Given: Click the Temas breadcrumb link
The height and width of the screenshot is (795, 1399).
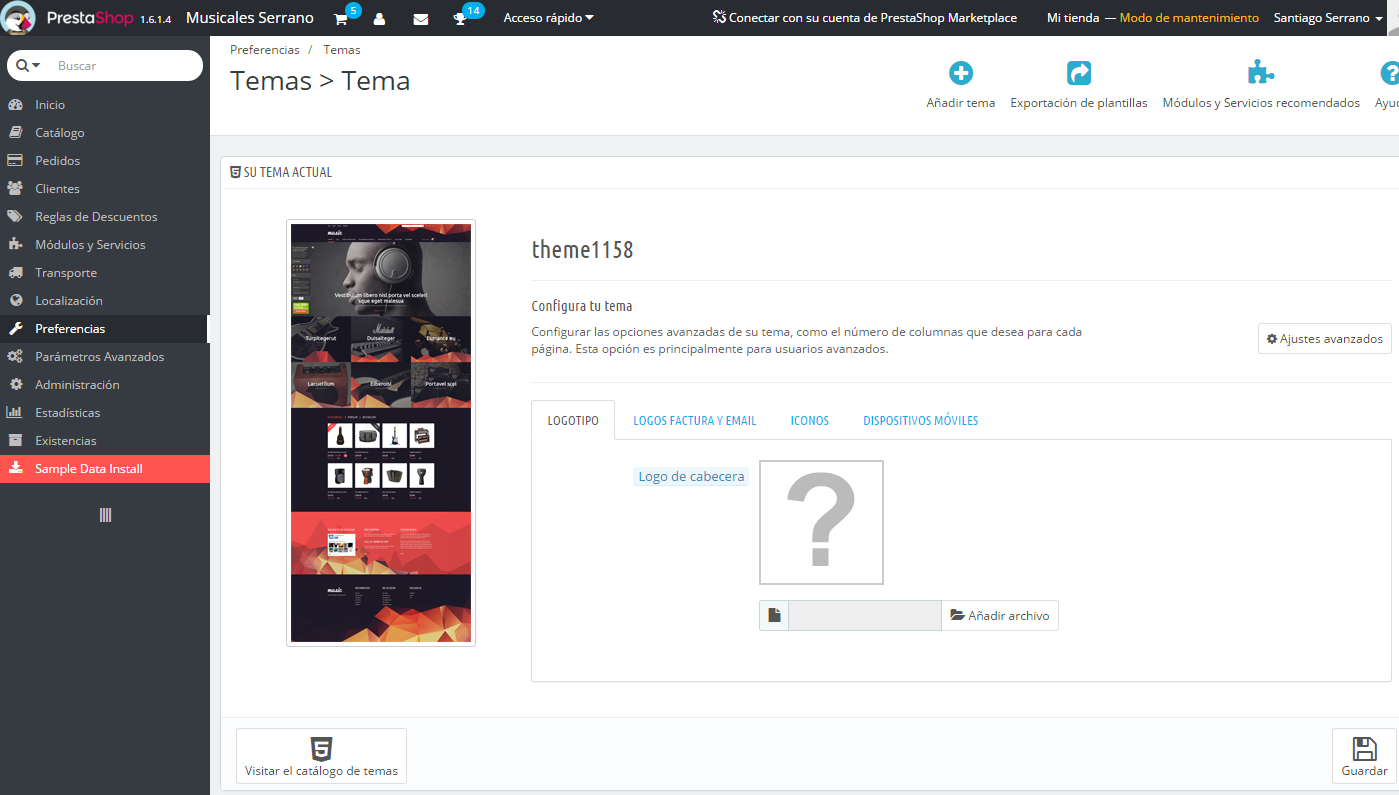Looking at the screenshot, I should pos(342,50).
